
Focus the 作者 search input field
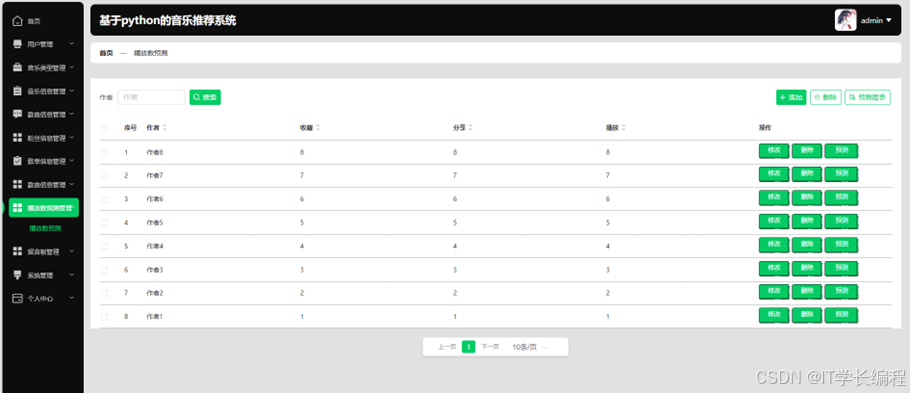coord(151,98)
